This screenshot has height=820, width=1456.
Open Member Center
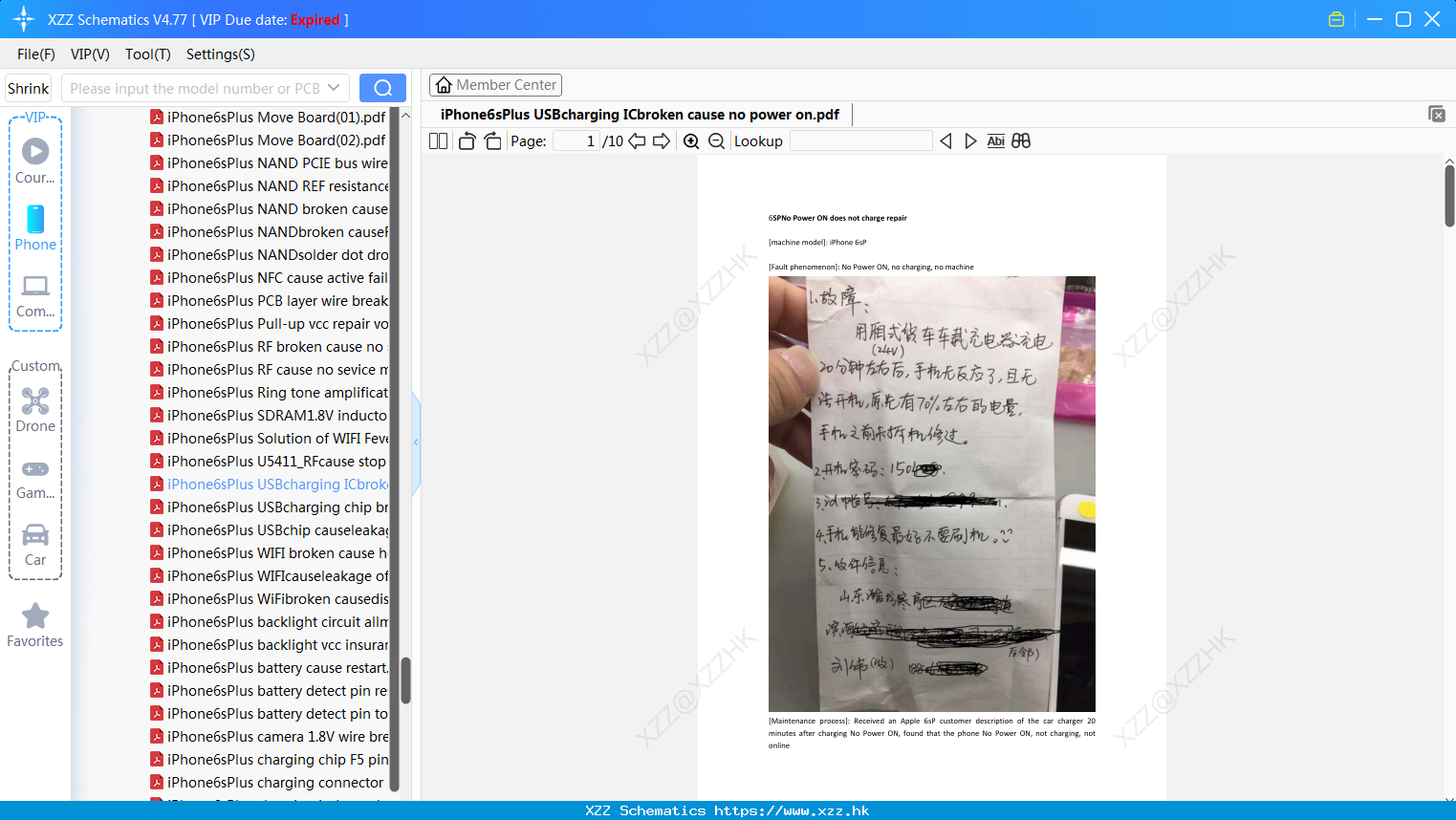(495, 85)
